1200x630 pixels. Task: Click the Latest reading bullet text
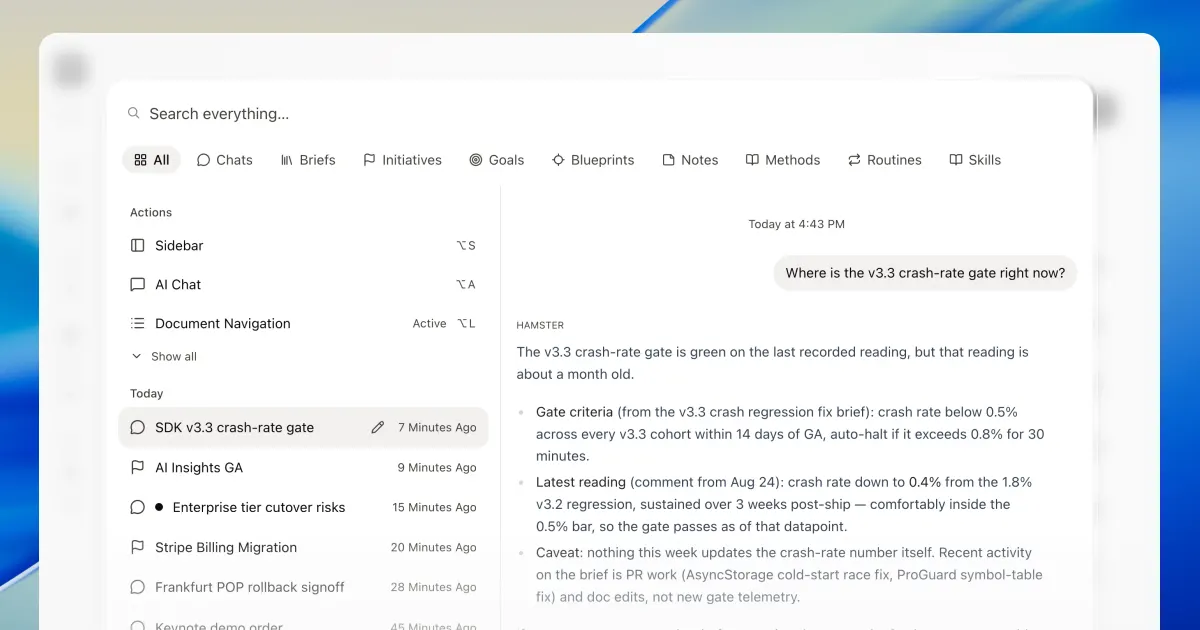pyautogui.click(x=784, y=504)
